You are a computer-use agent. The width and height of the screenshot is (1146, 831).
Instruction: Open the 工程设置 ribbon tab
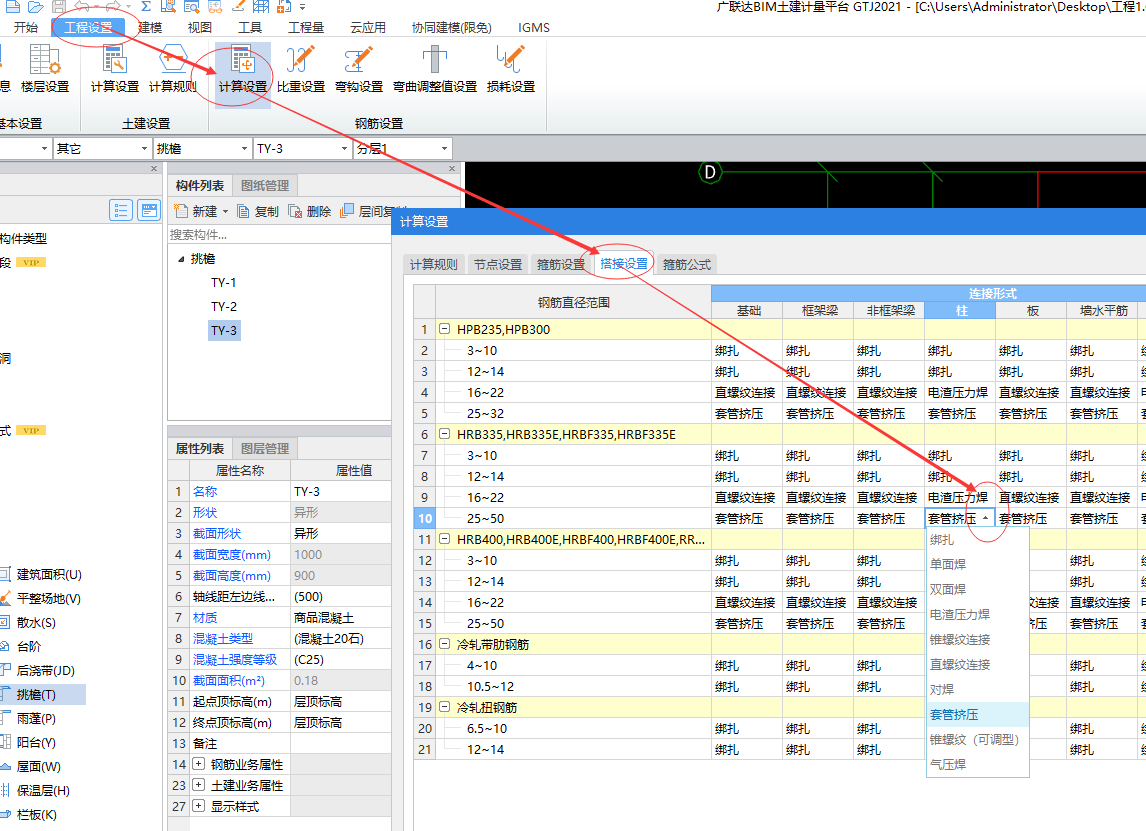(x=88, y=27)
